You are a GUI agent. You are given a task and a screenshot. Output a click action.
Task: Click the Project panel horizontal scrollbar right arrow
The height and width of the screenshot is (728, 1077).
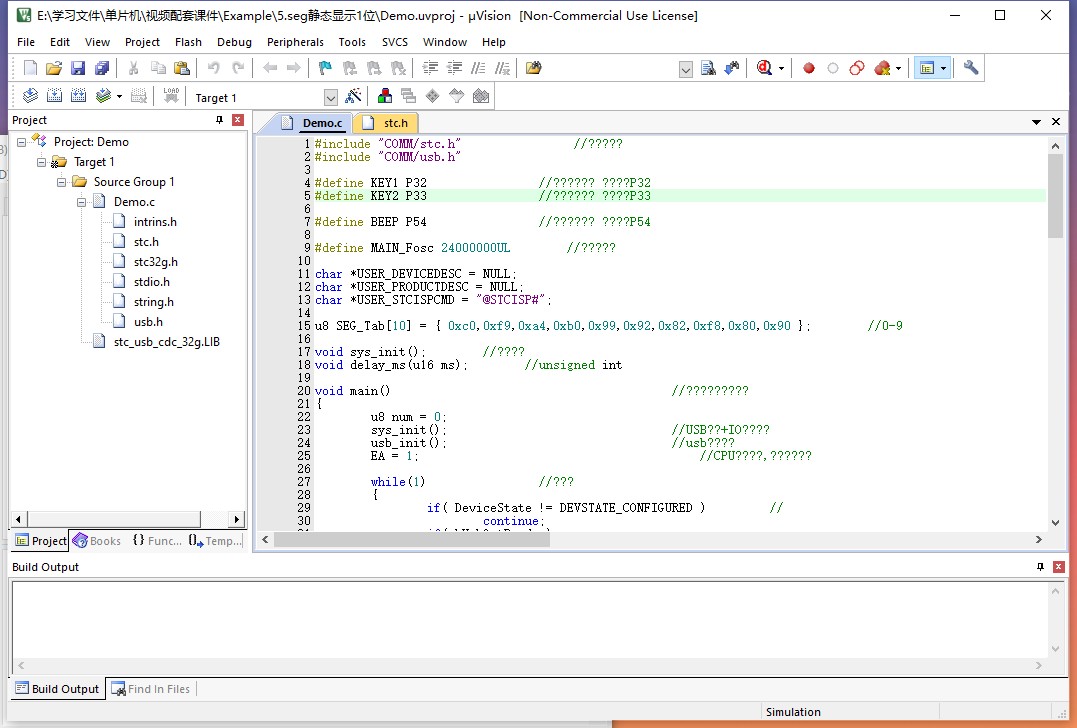pyautogui.click(x=237, y=519)
